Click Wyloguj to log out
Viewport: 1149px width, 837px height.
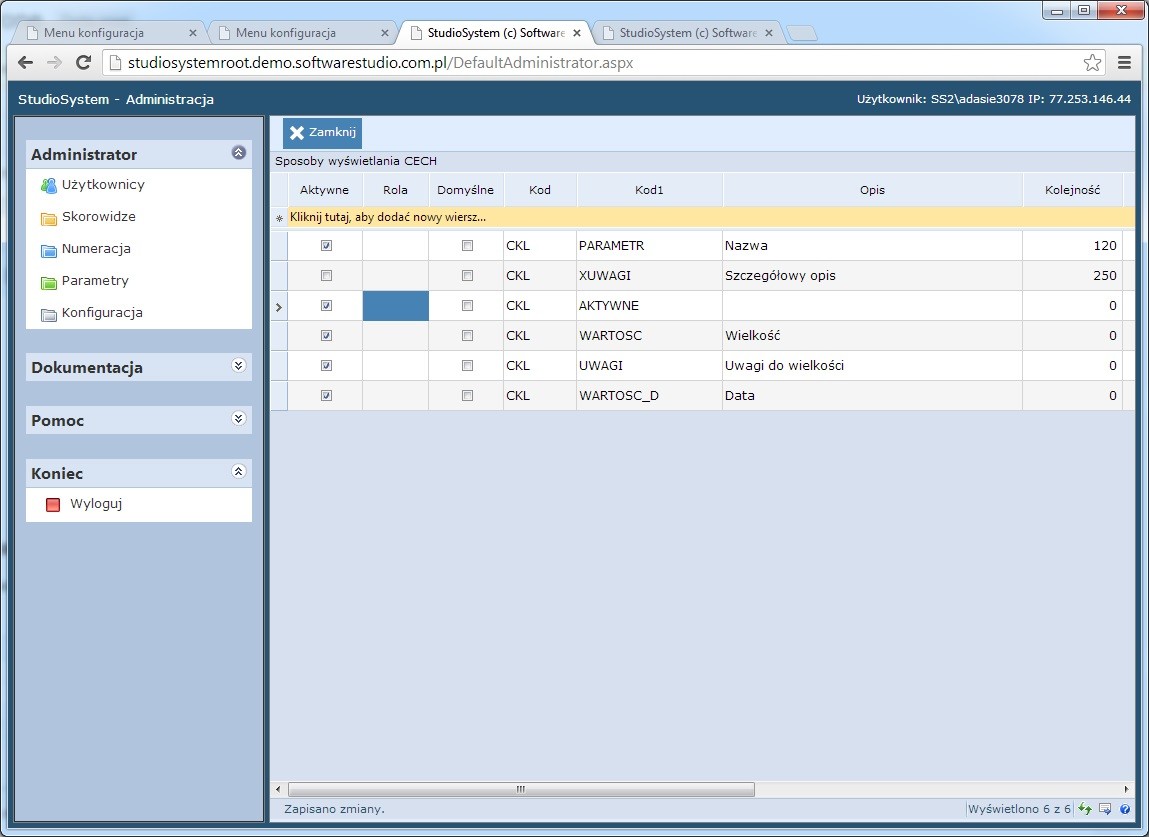point(96,504)
